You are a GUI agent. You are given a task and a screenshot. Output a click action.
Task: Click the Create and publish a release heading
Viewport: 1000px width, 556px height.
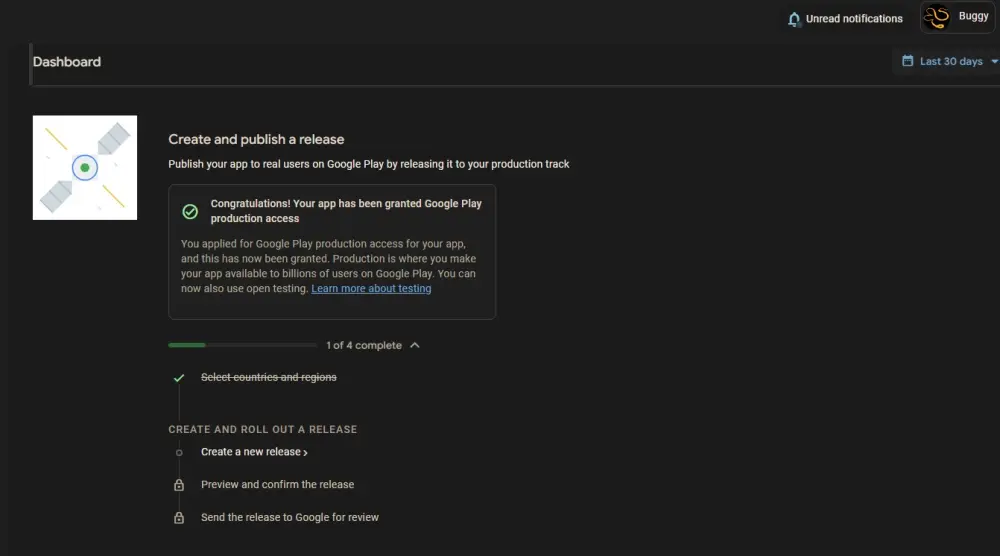click(x=256, y=139)
